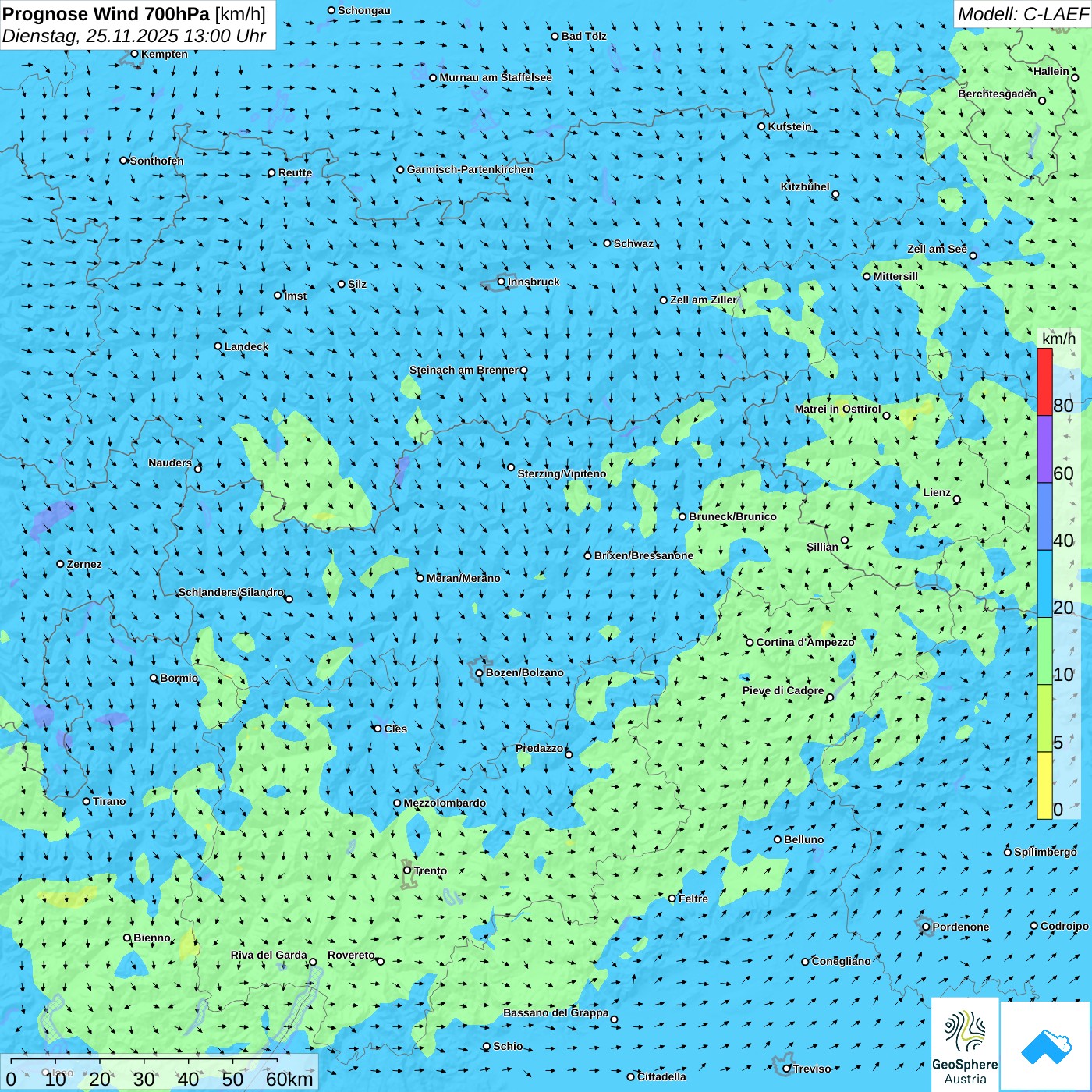1092x1092 pixels.
Task: Select the purple 60 km/h legend segment
Action: 1044,449
